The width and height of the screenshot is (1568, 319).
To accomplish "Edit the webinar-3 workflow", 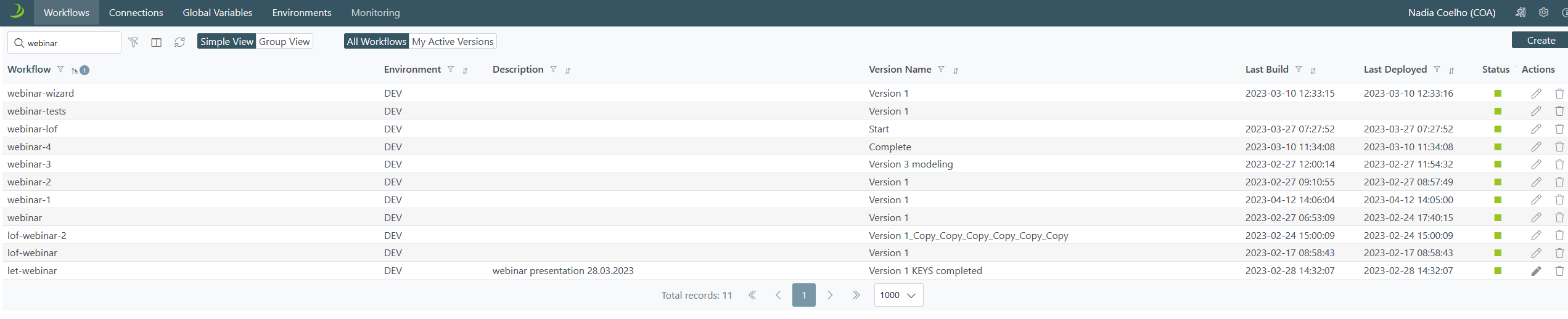I will point(1536,164).
